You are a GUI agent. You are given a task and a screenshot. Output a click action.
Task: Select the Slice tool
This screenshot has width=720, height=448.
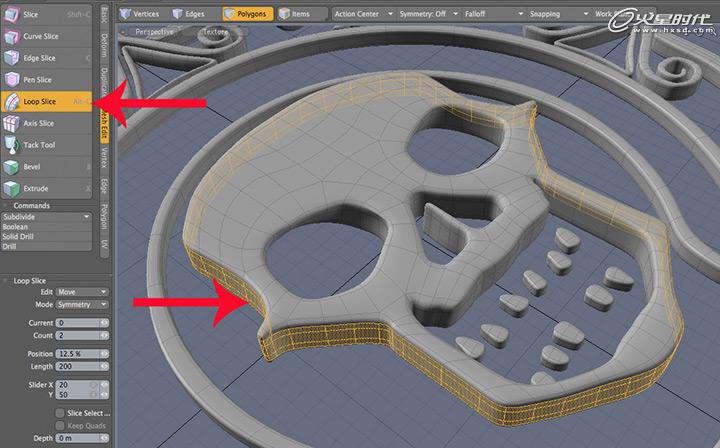[46, 15]
